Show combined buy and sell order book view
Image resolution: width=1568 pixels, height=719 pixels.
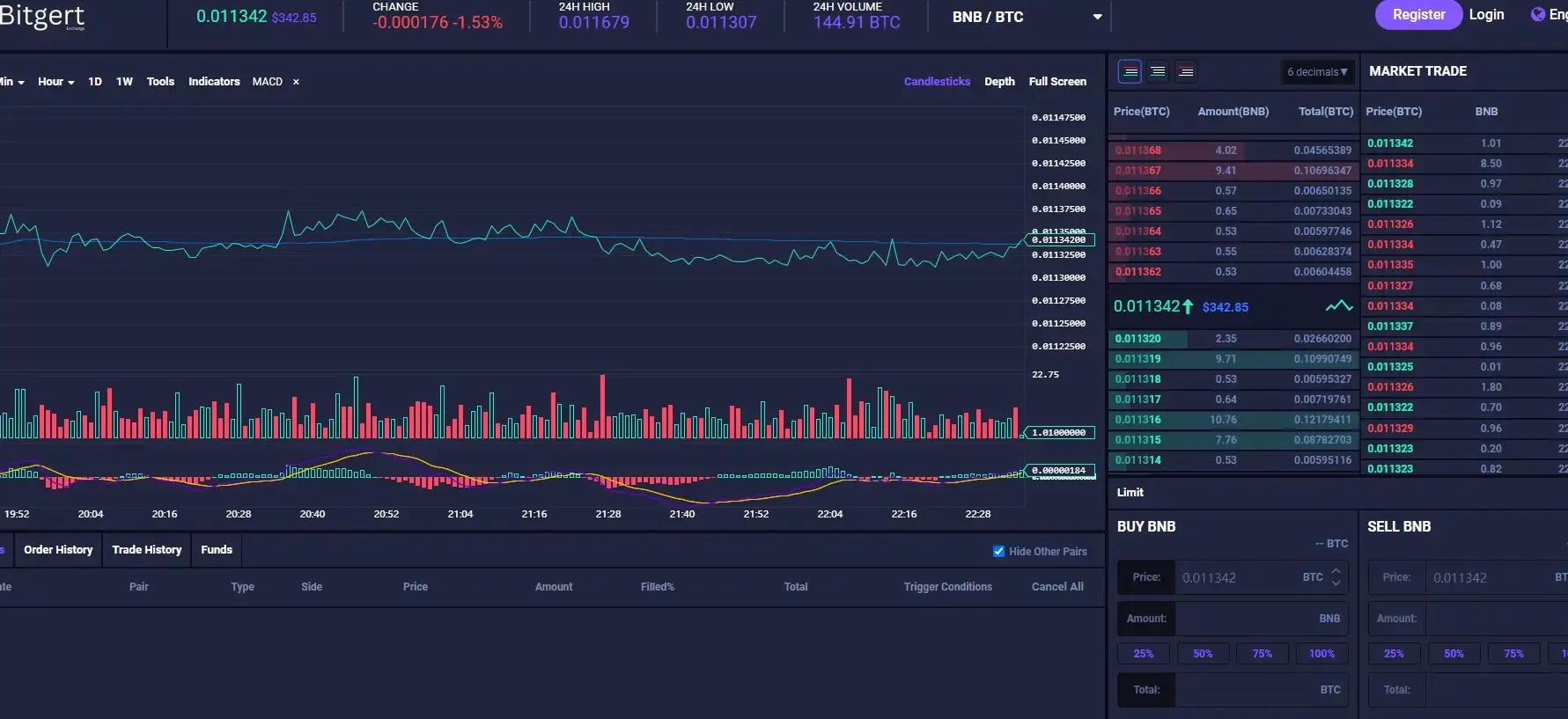pyautogui.click(x=1130, y=71)
